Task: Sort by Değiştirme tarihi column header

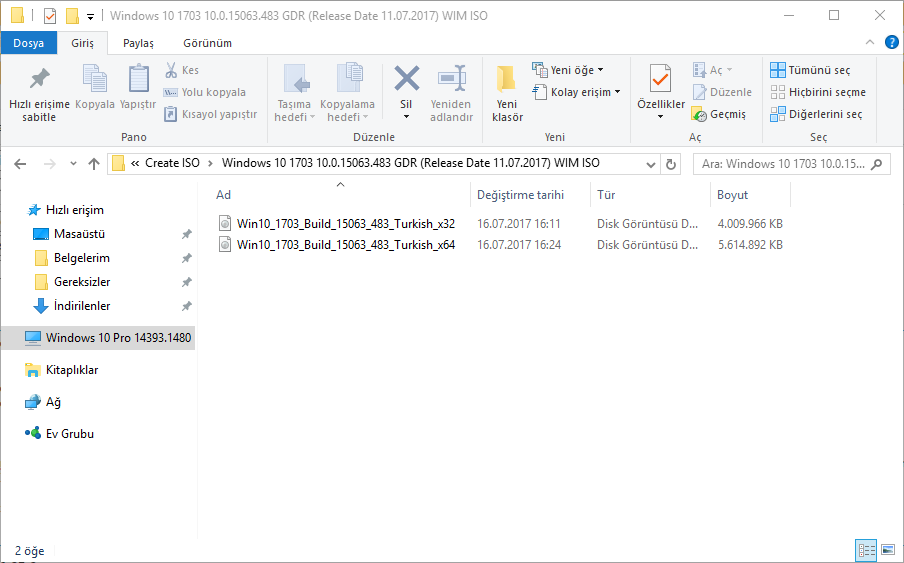Action: 530,195
